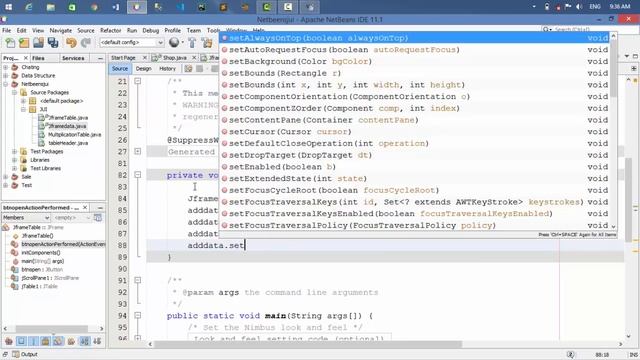Switch to the Services tab
Screen dimensions: 640x360
click(73, 58)
